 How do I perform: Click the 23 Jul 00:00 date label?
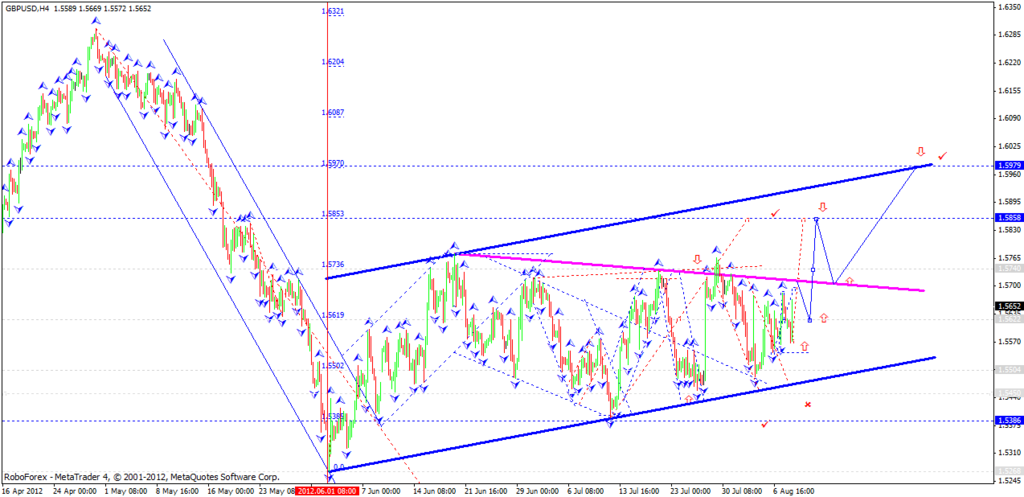pos(690,490)
